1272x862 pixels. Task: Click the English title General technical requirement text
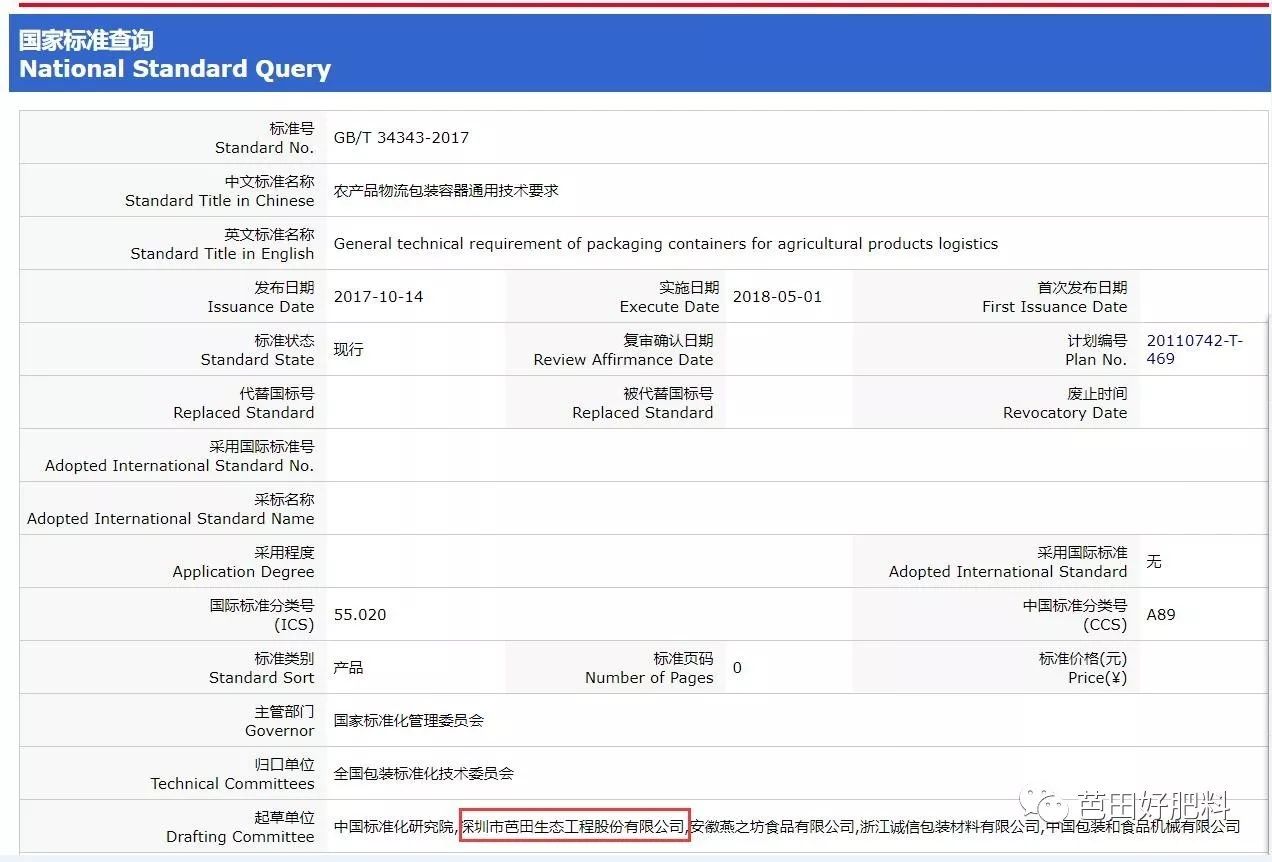[666, 243]
